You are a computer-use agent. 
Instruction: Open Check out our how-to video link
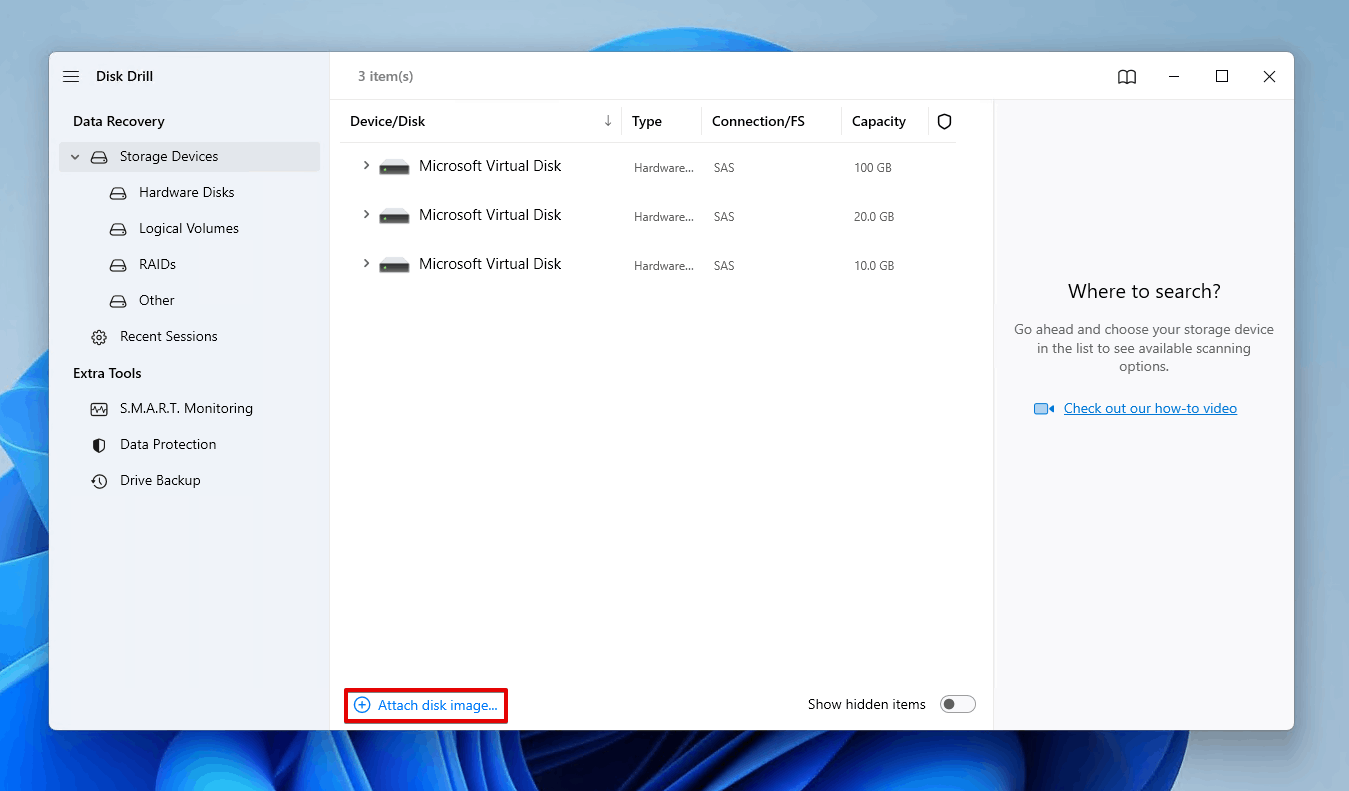1150,408
